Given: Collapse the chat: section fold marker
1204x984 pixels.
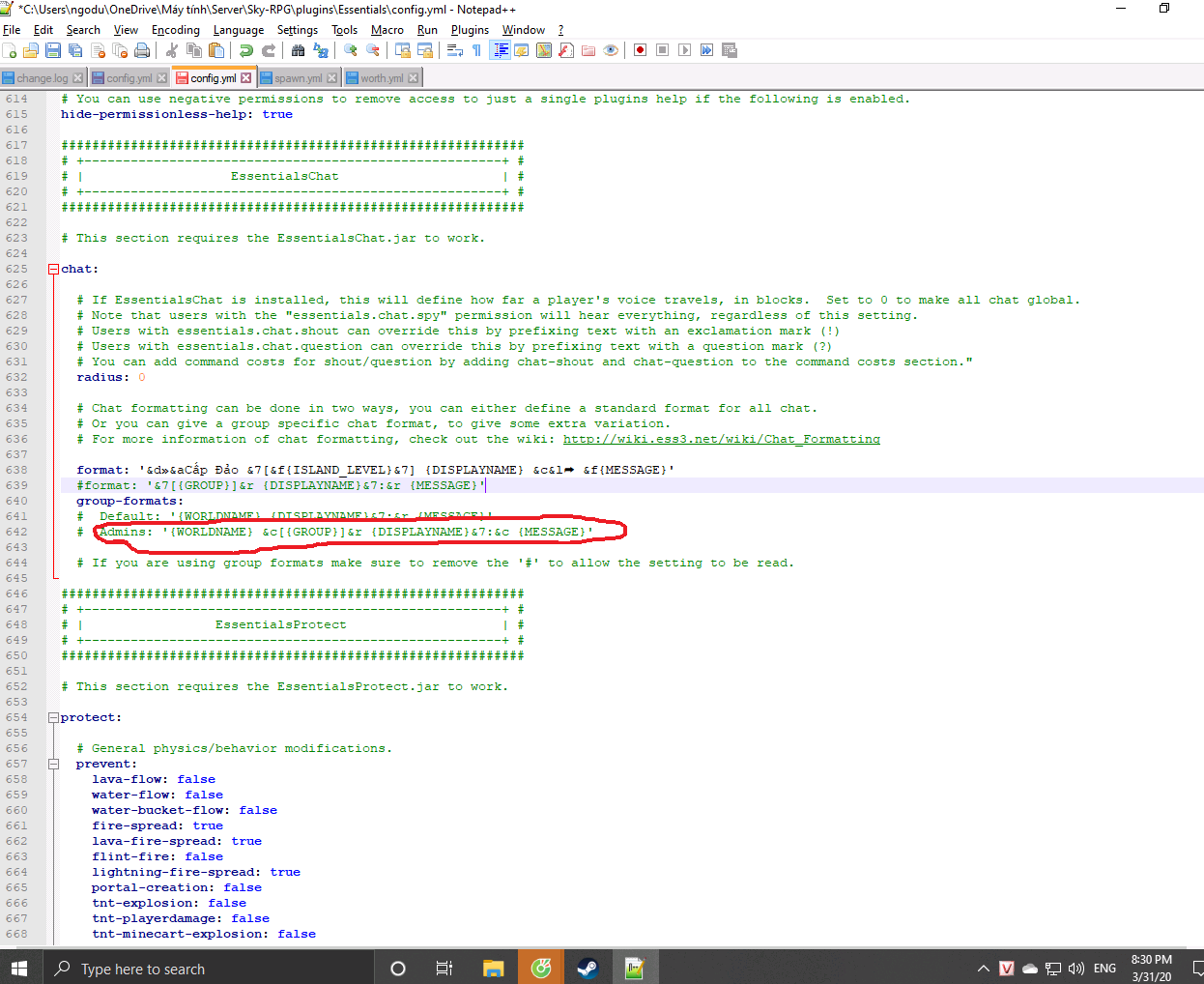Looking at the screenshot, I should pyautogui.click(x=53, y=269).
